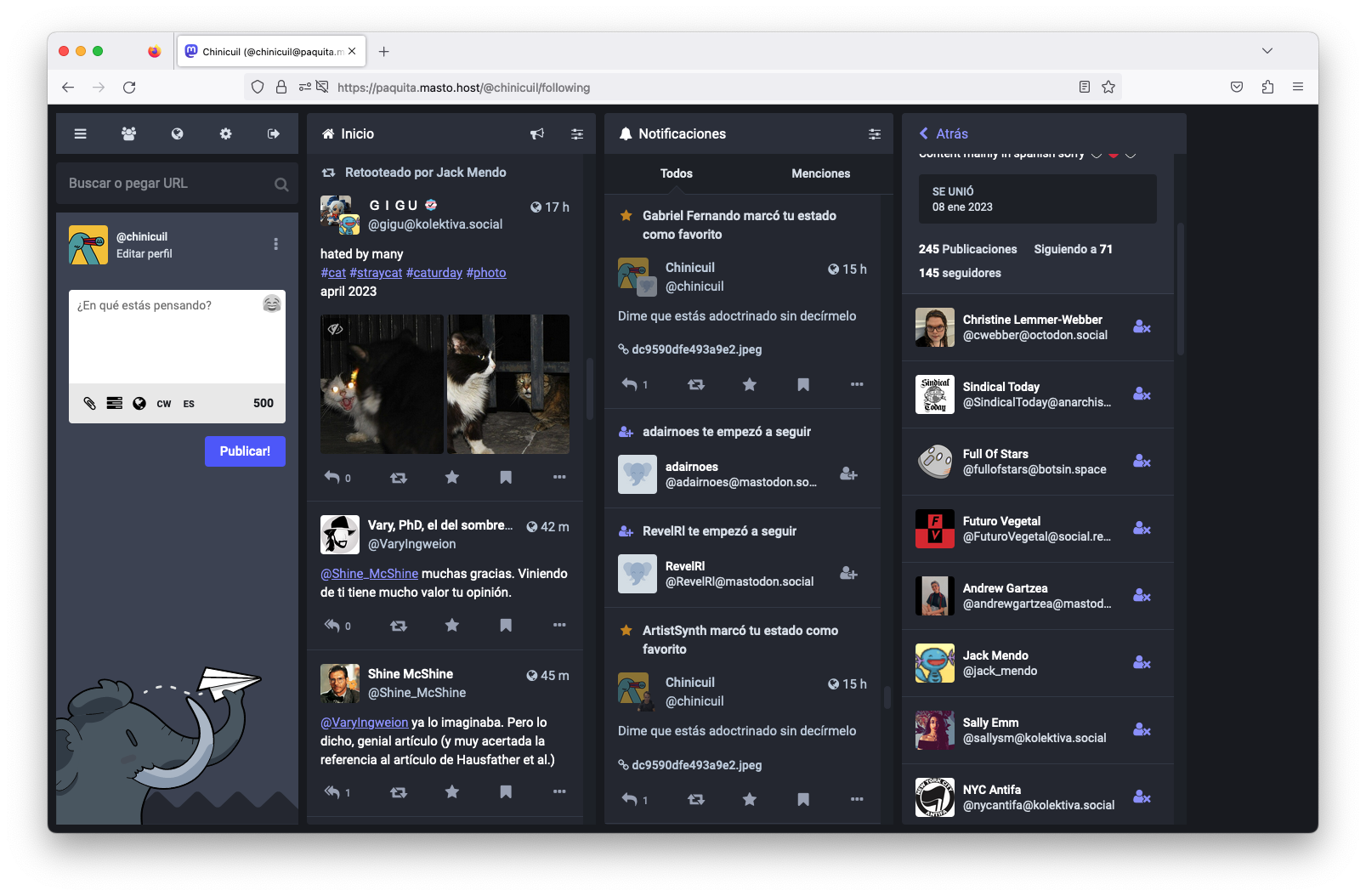View 245 Publicaciones tab
Image resolution: width=1366 pixels, height=896 pixels.
pos(967,249)
